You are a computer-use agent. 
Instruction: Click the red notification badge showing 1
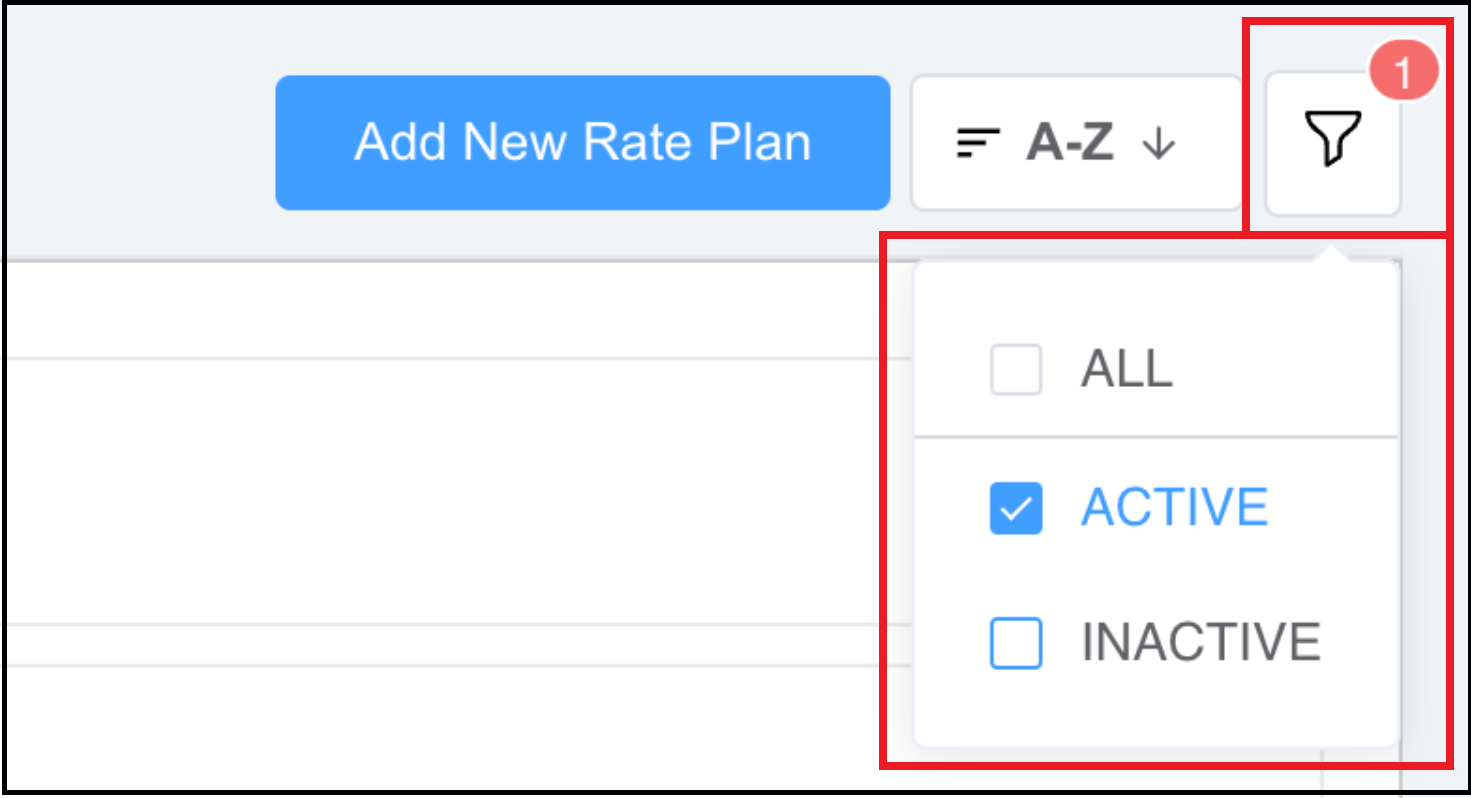pyautogui.click(x=1406, y=69)
